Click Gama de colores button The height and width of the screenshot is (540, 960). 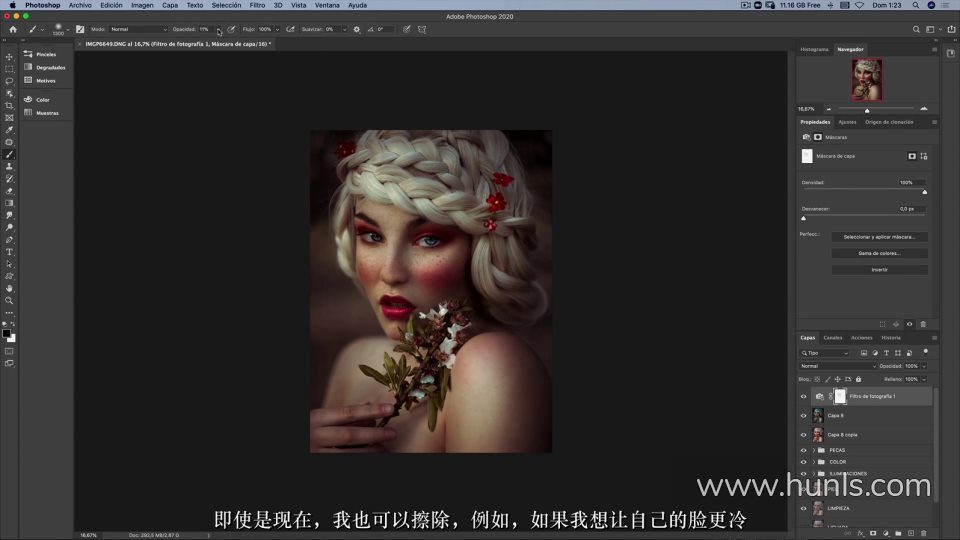tap(879, 253)
